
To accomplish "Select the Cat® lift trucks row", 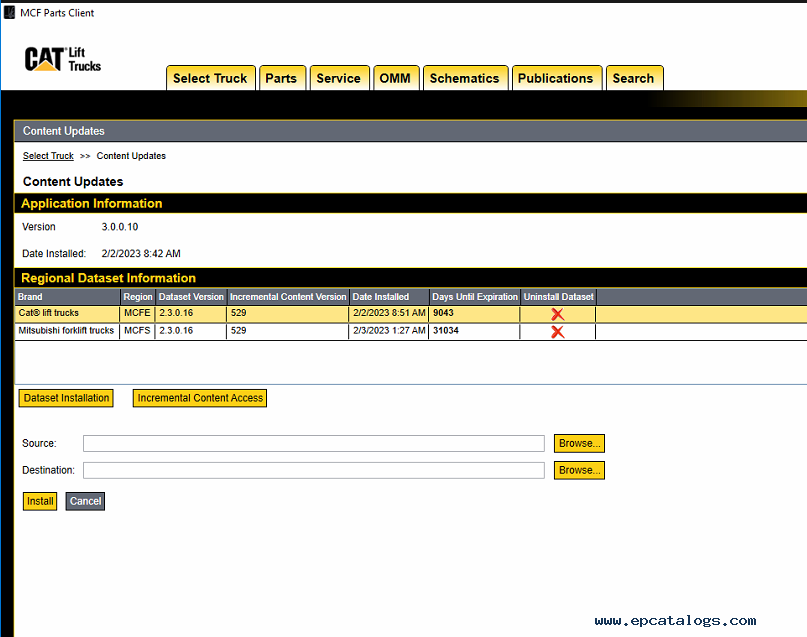I will (x=411, y=314).
